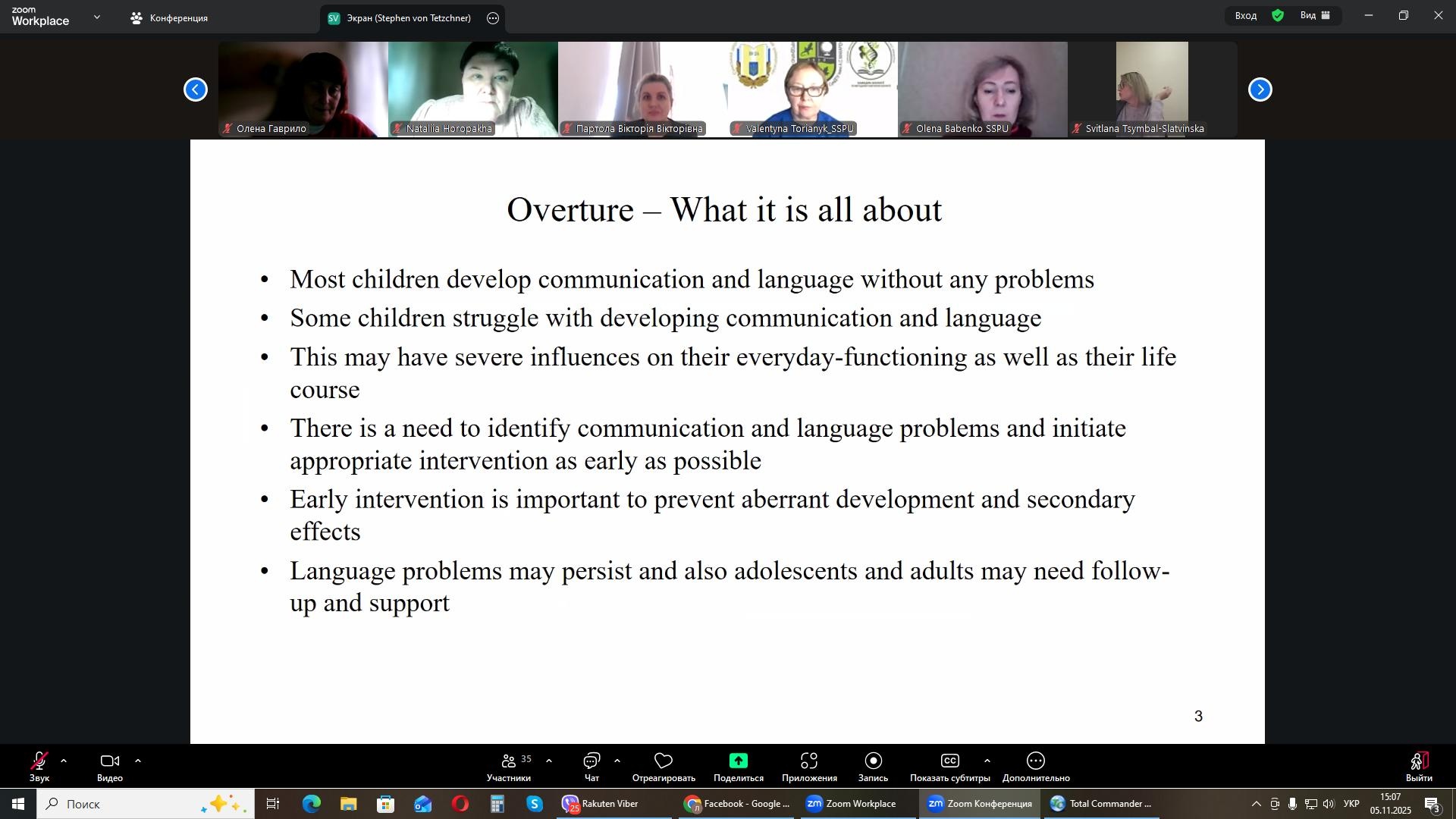Open the Приложения apps icon
1456x819 pixels.
pyautogui.click(x=809, y=761)
